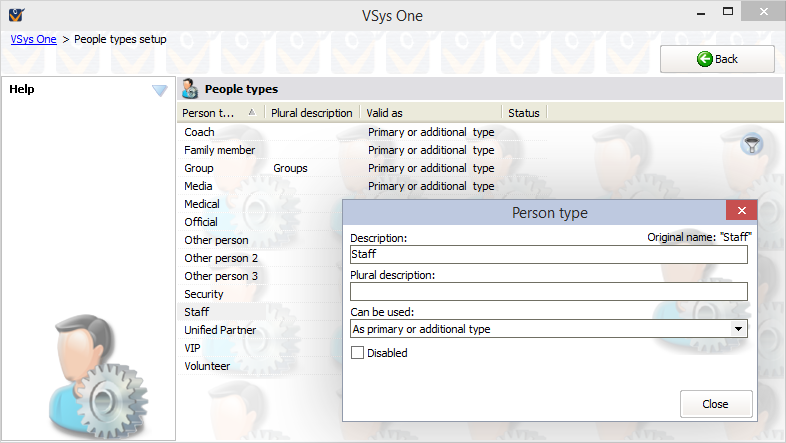Click the VSys One app icon in title bar
This screenshot has width=786, height=443.
pyautogui.click(x=15, y=15)
